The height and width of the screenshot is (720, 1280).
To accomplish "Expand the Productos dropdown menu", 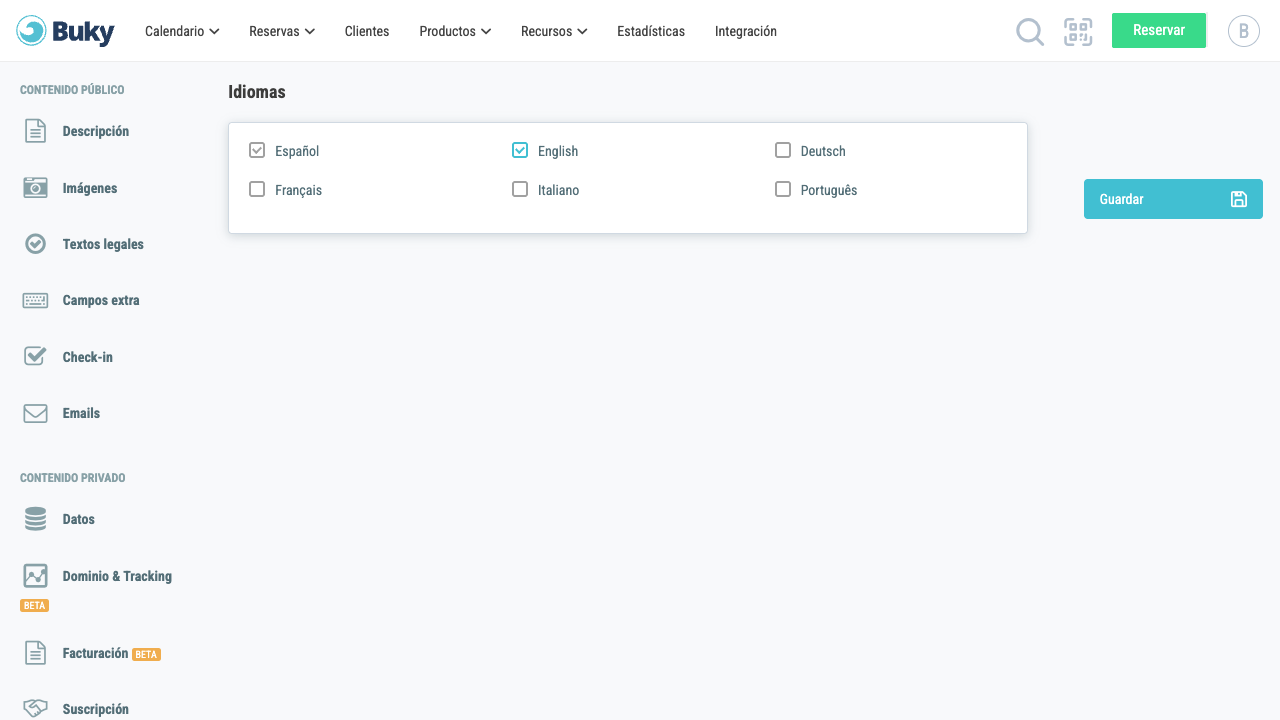I will coord(455,31).
